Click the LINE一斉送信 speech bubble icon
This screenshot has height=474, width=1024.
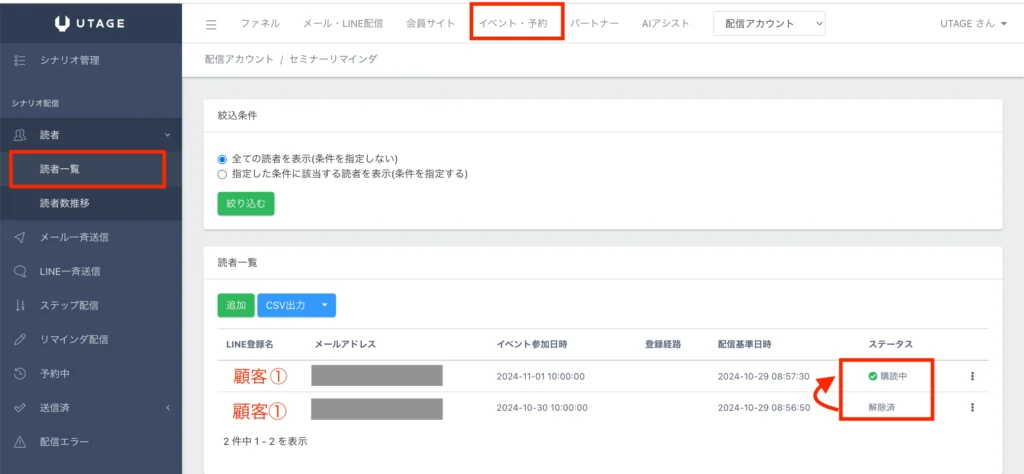click(x=20, y=271)
